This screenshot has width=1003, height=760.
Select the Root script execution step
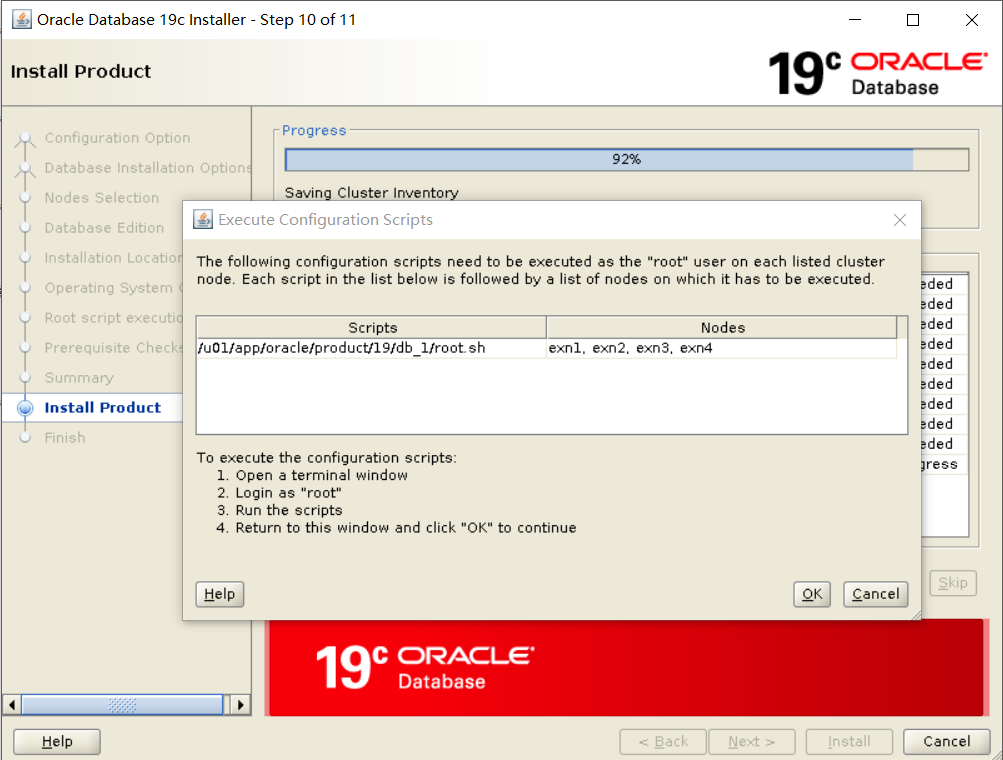tap(113, 318)
